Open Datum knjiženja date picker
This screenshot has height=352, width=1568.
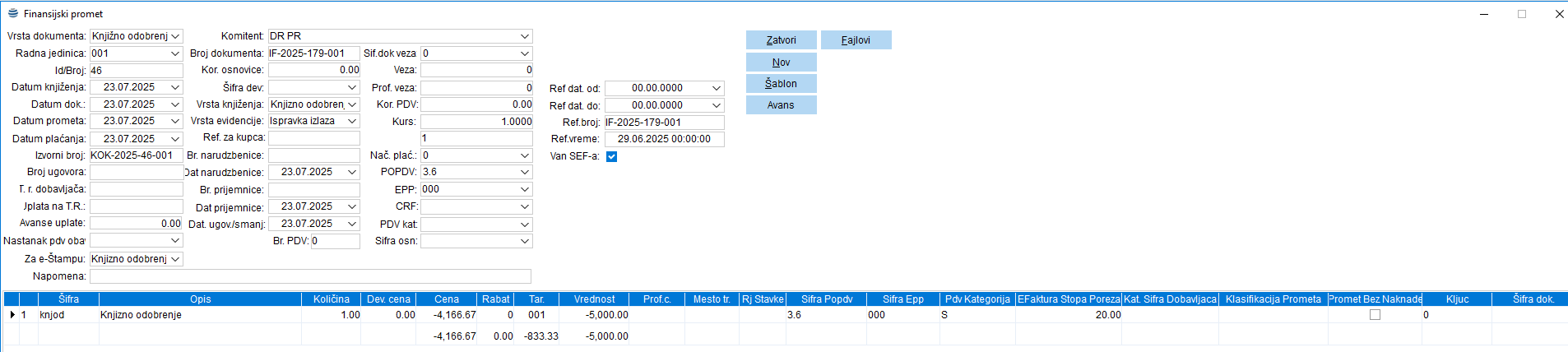click(175, 87)
